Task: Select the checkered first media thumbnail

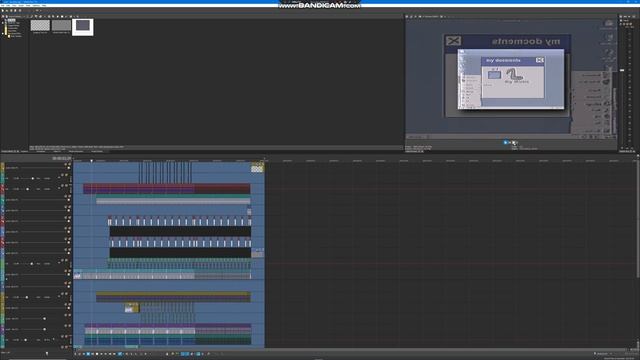Action: tap(40, 25)
